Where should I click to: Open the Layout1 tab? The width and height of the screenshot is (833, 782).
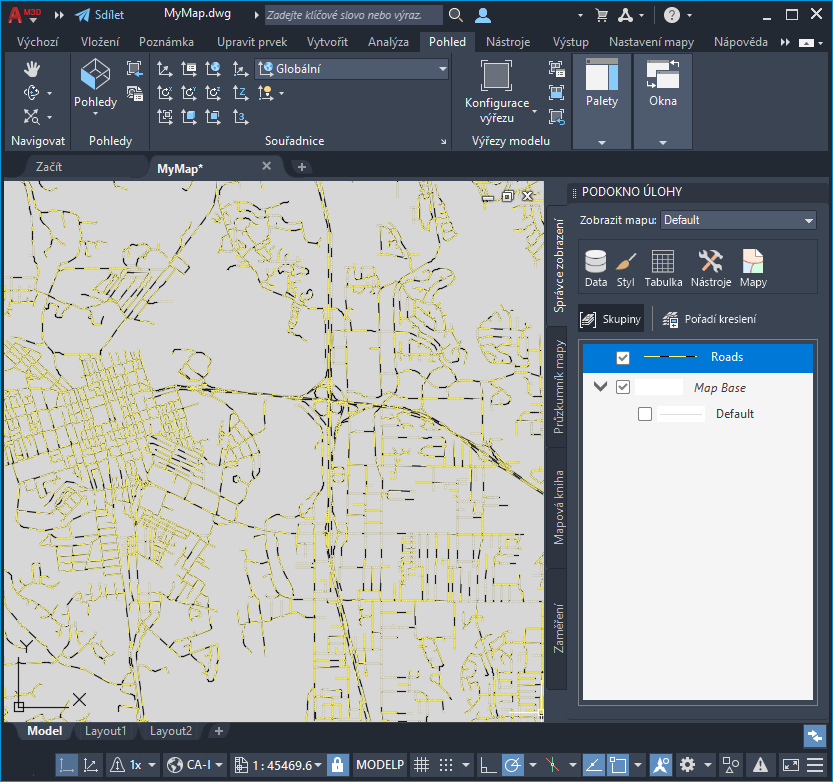(105, 731)
